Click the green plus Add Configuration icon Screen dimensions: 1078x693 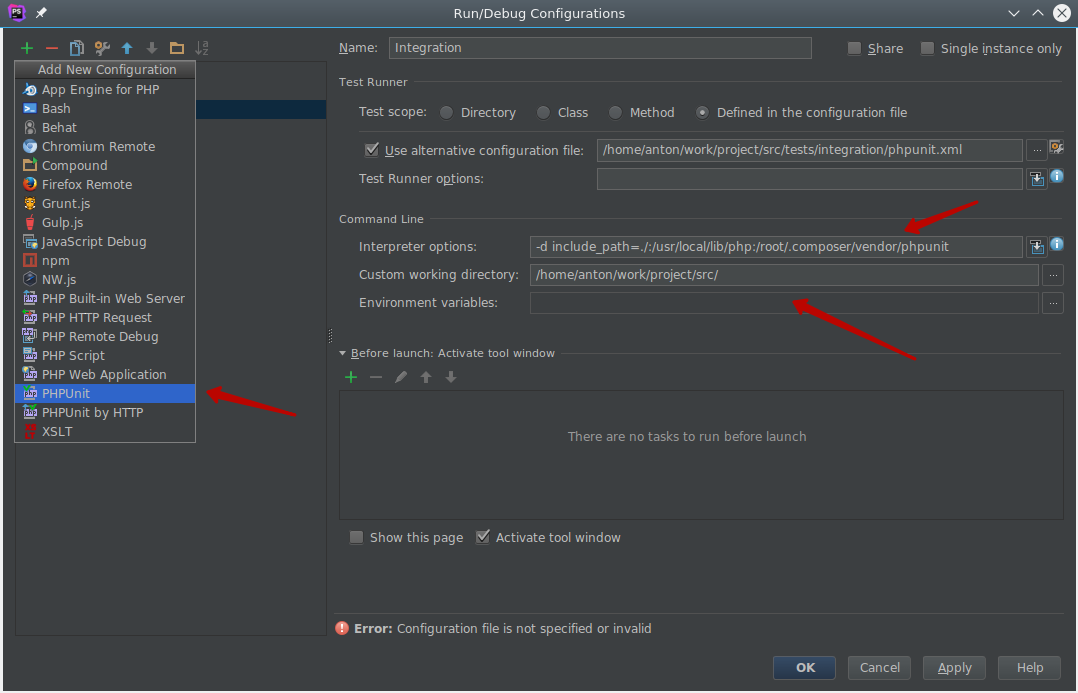click(x=27, y=48)
